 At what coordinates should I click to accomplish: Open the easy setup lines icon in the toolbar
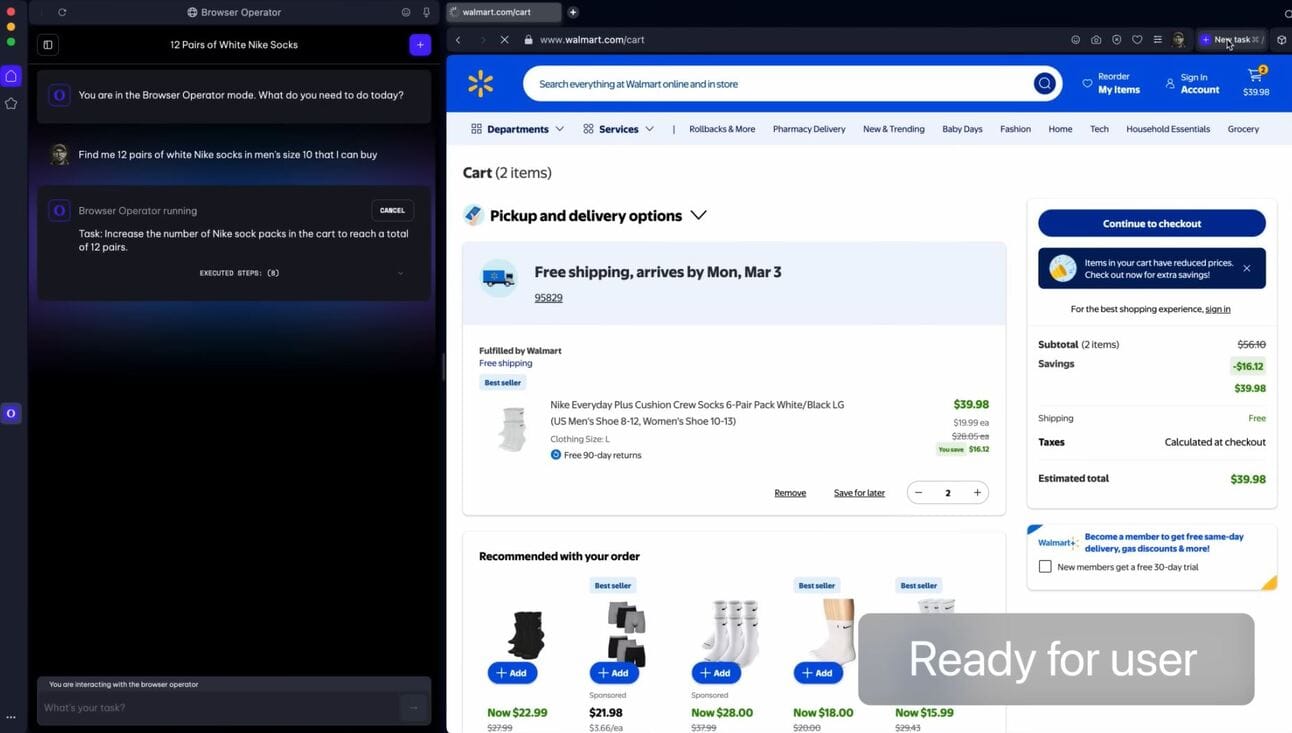click(x=1157, y=40)
